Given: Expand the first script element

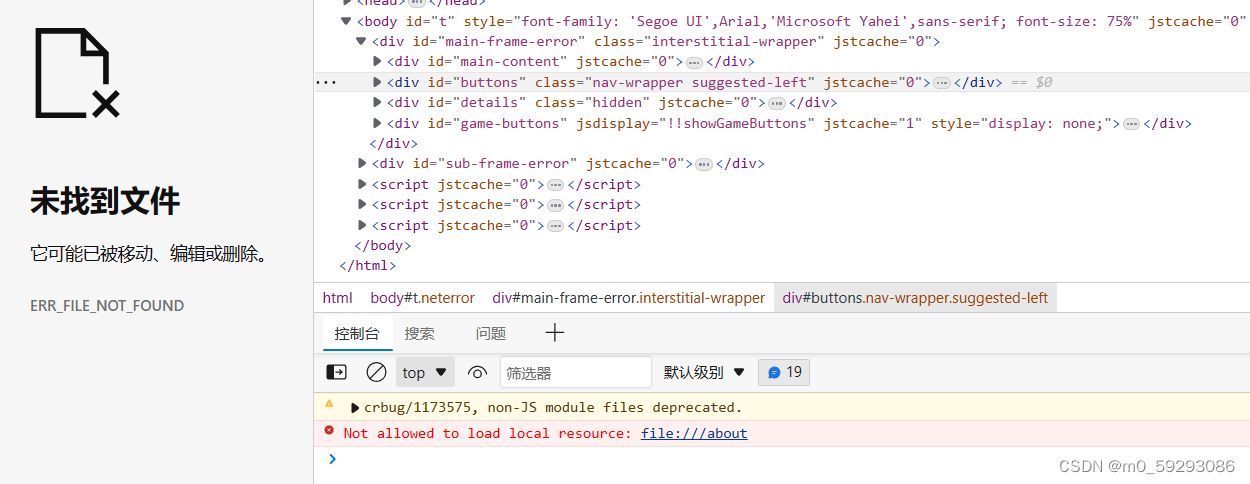Looking at the screenshot, I should [362, 184].
